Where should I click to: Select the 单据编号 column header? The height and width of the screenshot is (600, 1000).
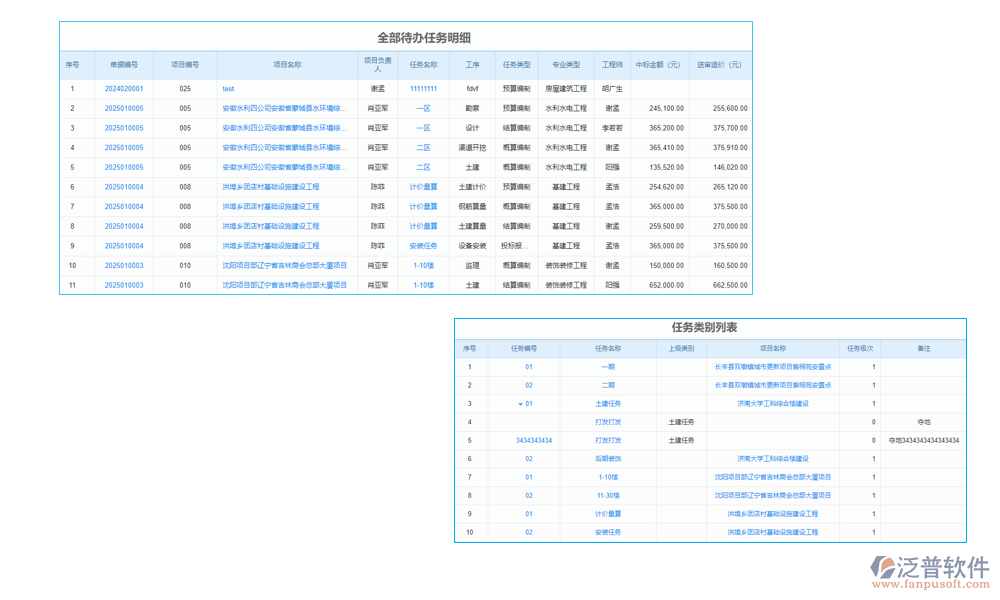pyautogui.click(x=124, y=65)
